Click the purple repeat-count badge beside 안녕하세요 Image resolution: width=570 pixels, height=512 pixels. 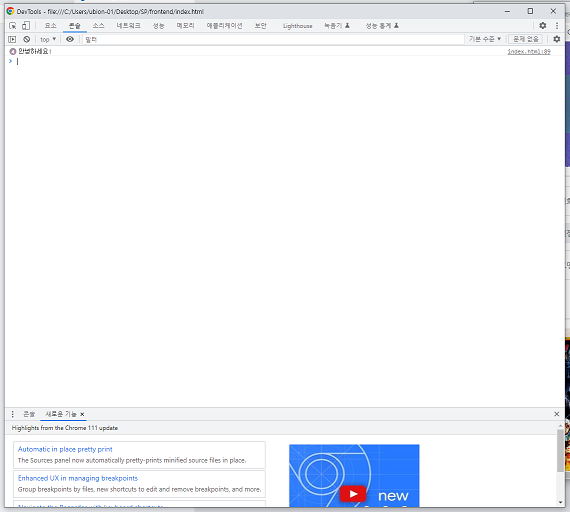tap(13, 52)
